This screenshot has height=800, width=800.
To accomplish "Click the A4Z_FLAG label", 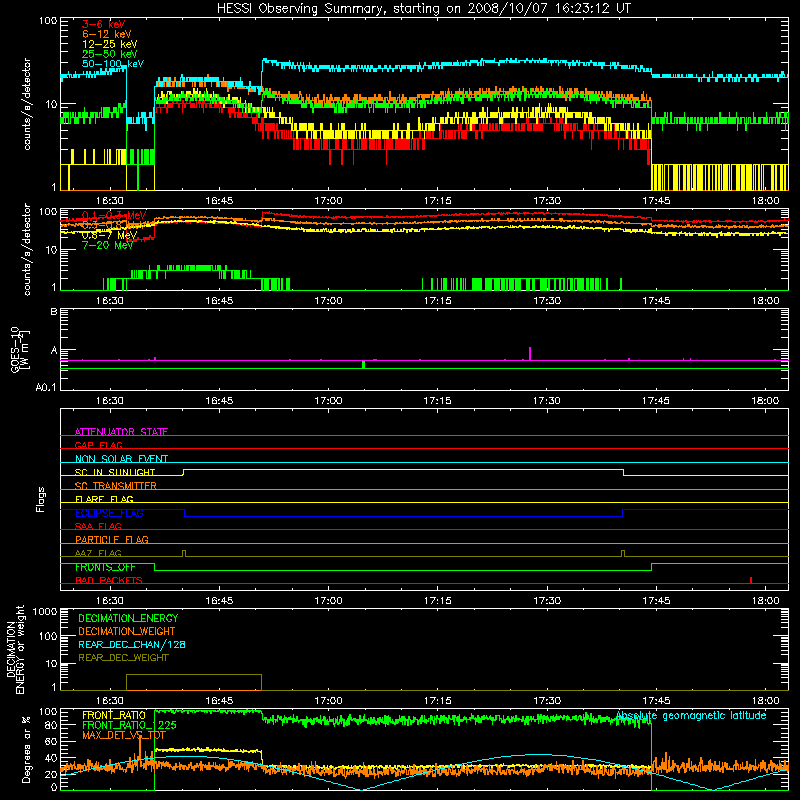I will click(x=98, y=553).
